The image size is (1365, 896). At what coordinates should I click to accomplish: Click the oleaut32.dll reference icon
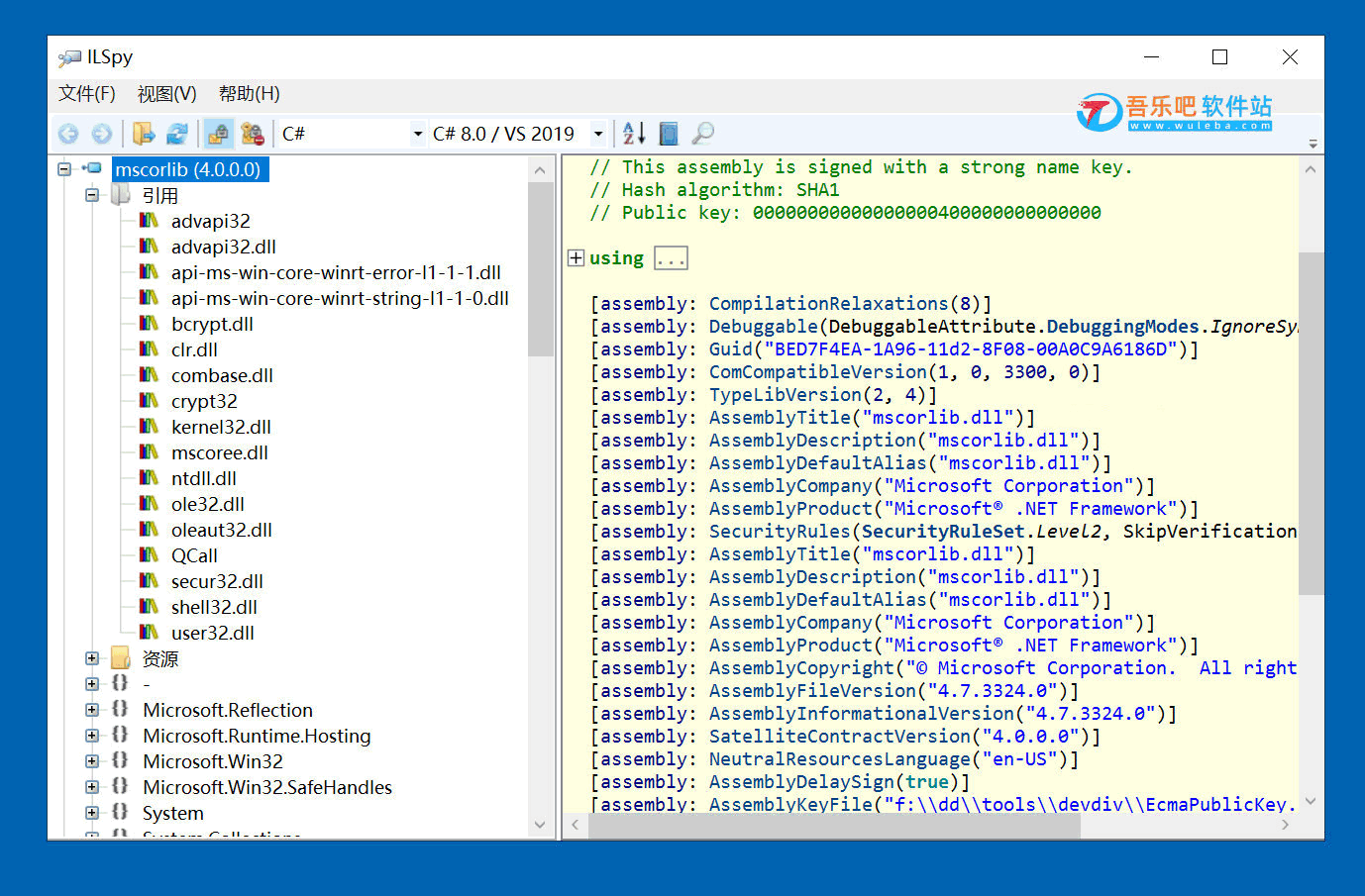[x=149, y=529]
